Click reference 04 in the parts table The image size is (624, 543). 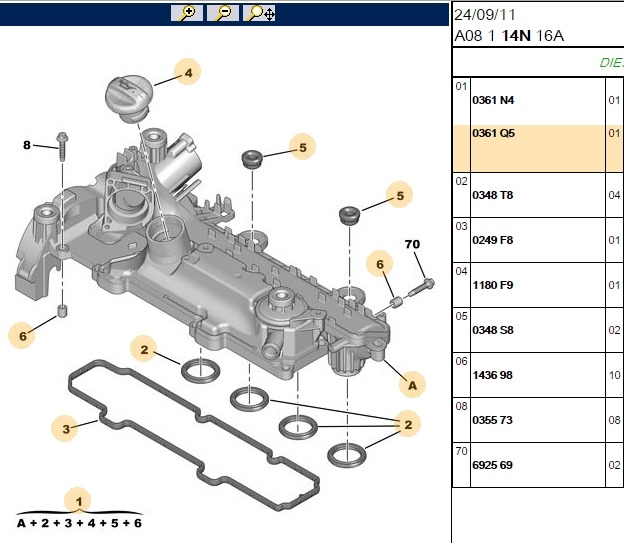(x=461, y=272)
